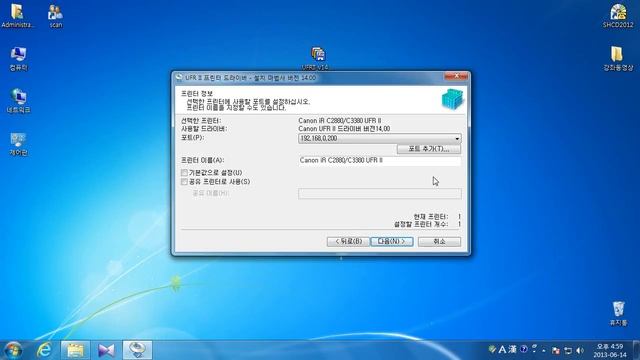Open the Action Center flag icon

[556, 350]
